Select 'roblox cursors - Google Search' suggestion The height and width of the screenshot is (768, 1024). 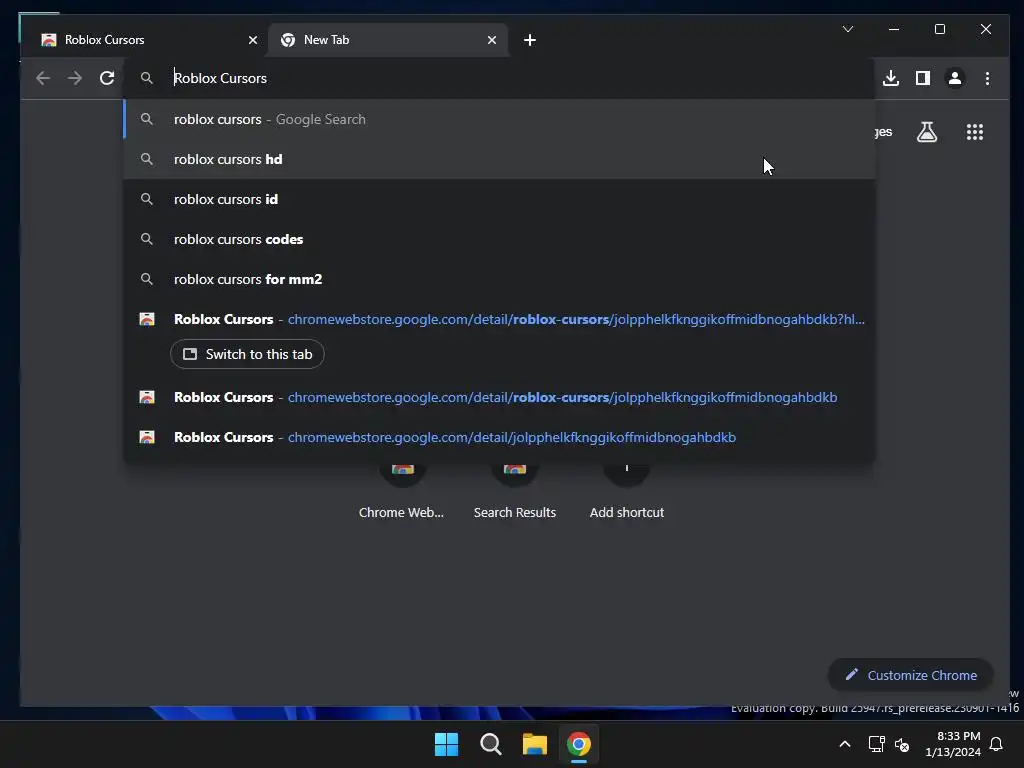coord(499,119)
